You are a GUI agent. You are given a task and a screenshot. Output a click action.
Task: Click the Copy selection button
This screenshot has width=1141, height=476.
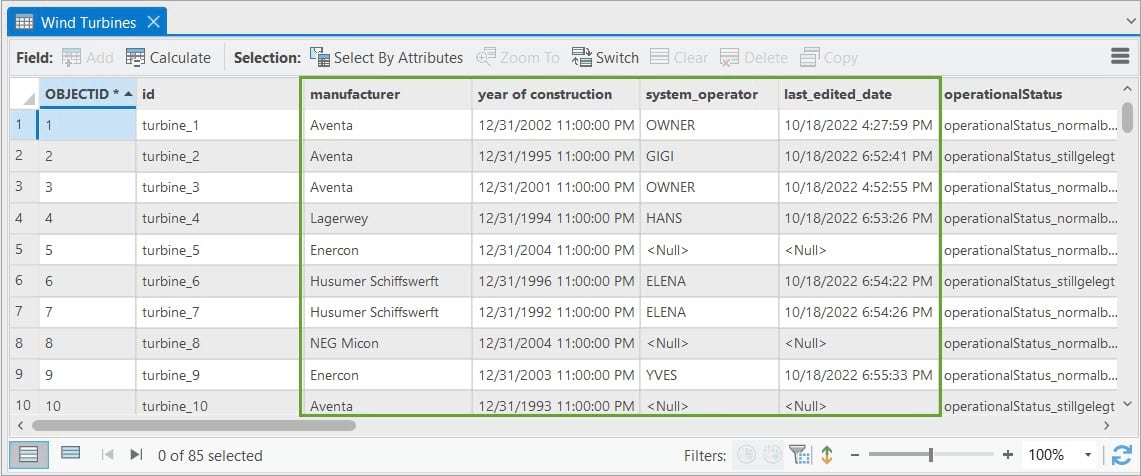click(x=829, y=57)
